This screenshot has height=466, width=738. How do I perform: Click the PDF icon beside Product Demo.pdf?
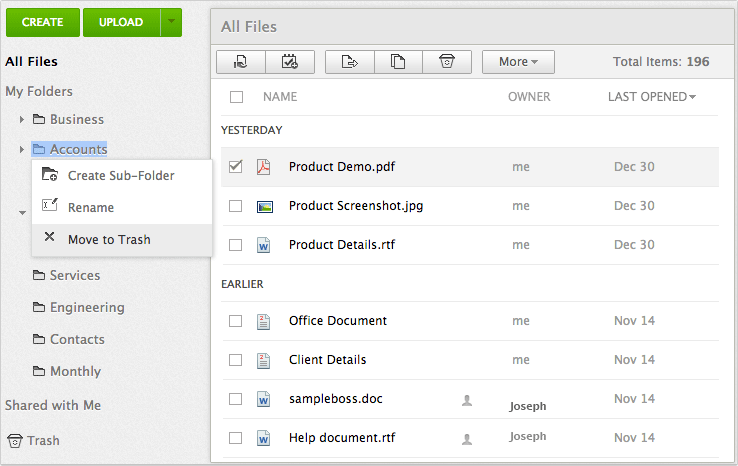[x=264, y=167]
